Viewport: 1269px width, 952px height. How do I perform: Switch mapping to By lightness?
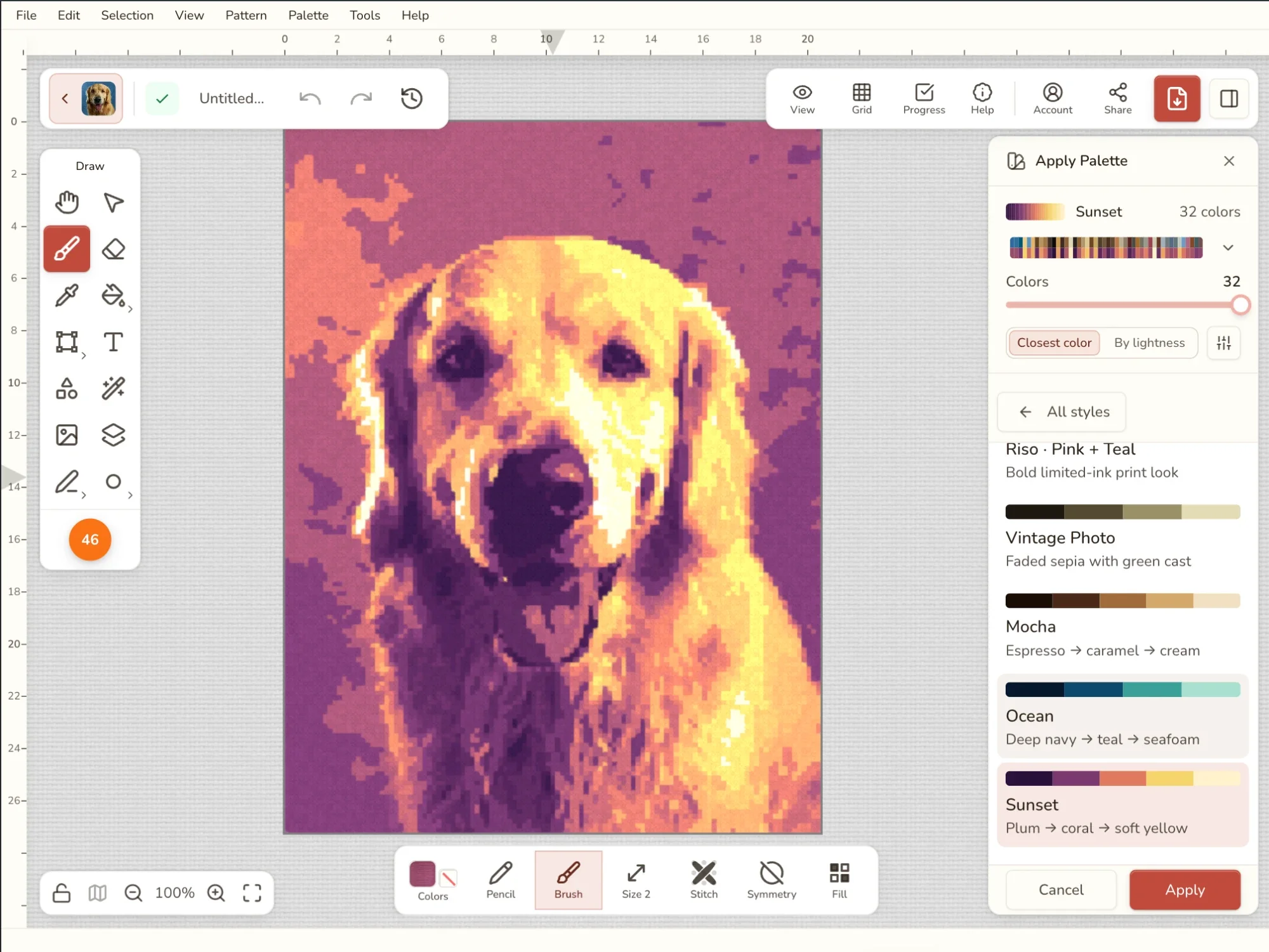coord(1149,343)
